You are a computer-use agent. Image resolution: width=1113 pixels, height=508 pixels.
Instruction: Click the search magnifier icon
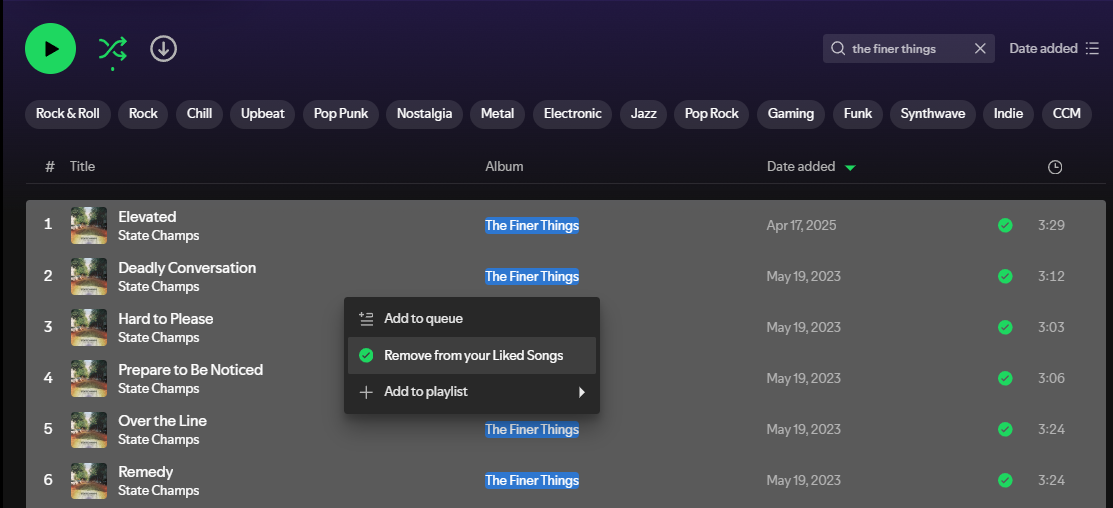(837, 48)
